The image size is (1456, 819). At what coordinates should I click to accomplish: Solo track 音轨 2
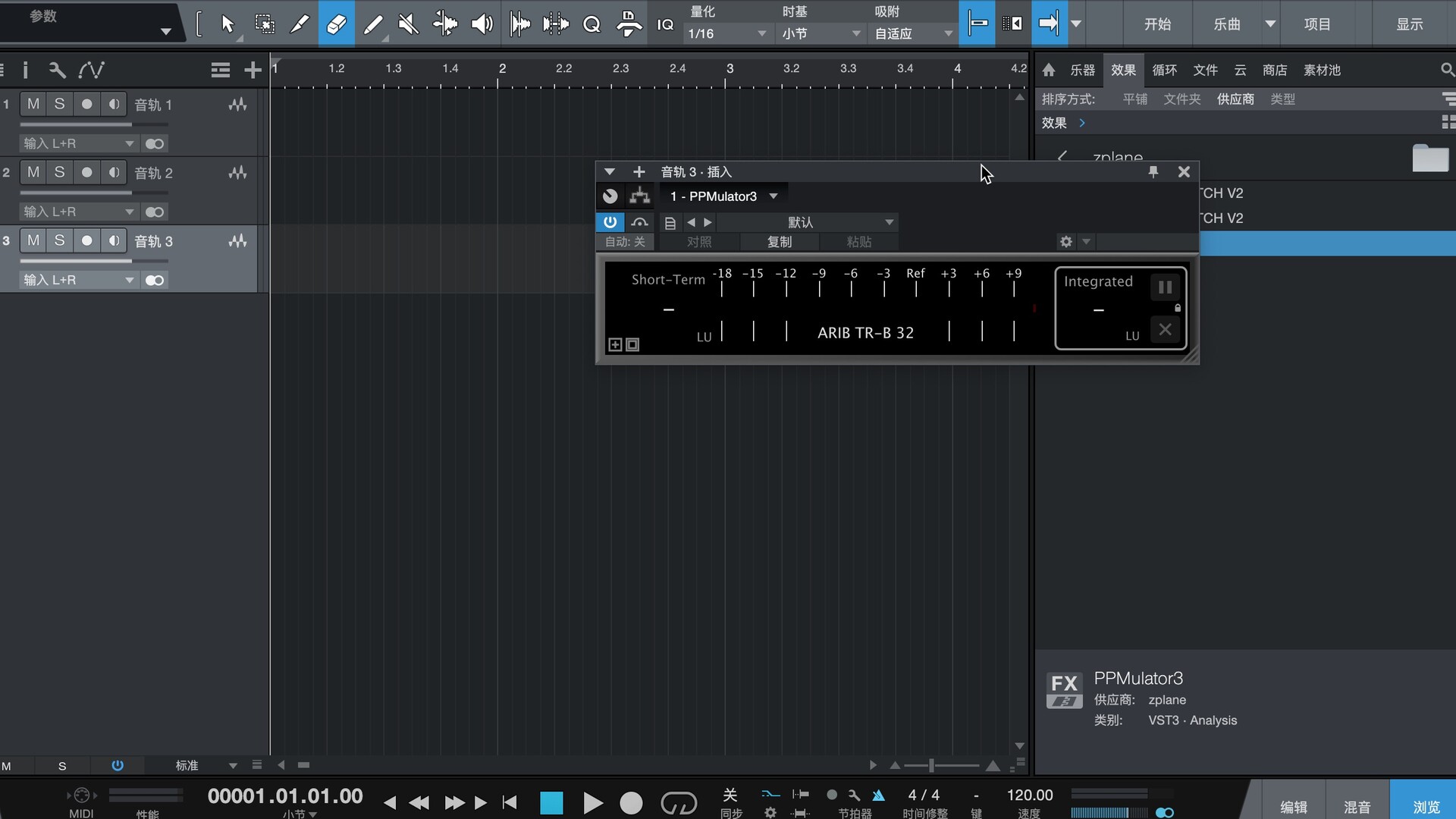(59, 172)
